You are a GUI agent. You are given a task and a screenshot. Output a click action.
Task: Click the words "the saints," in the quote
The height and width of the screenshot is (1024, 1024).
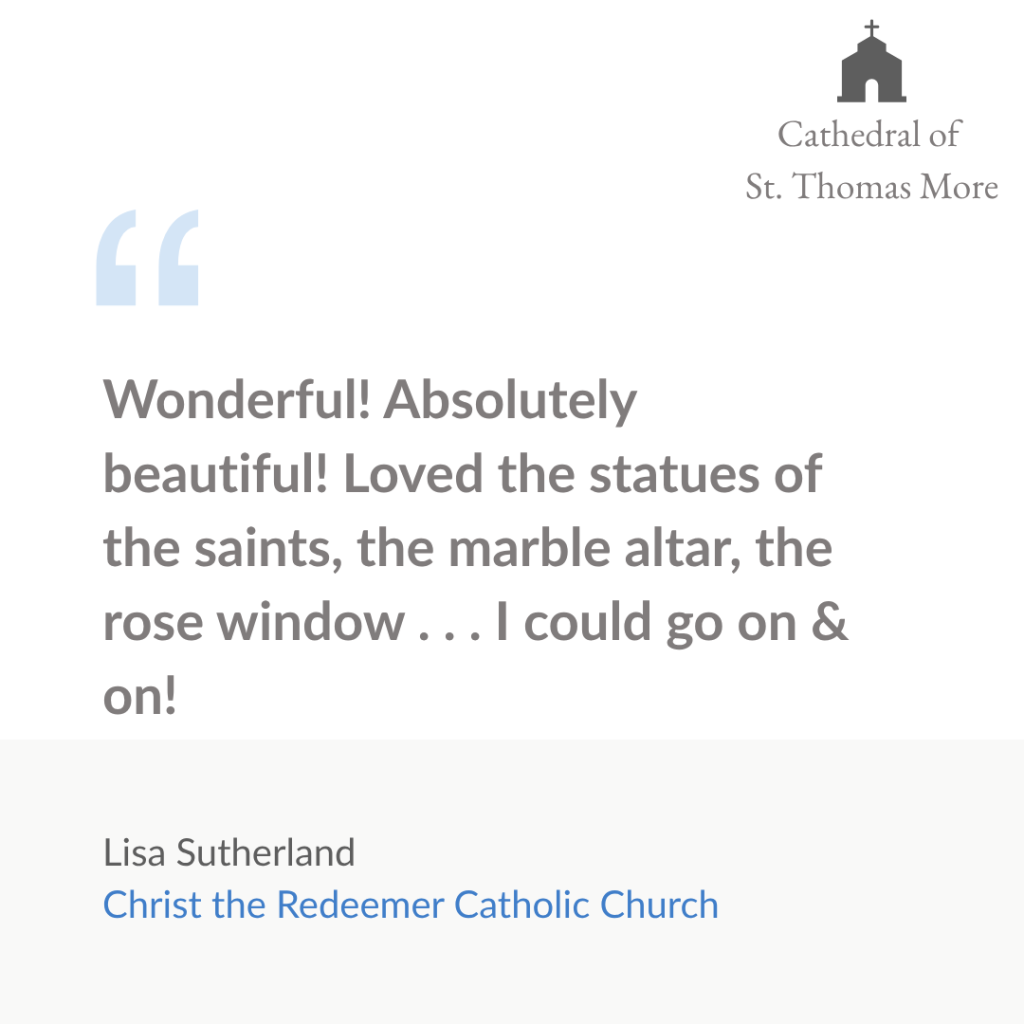click(223, 548)
